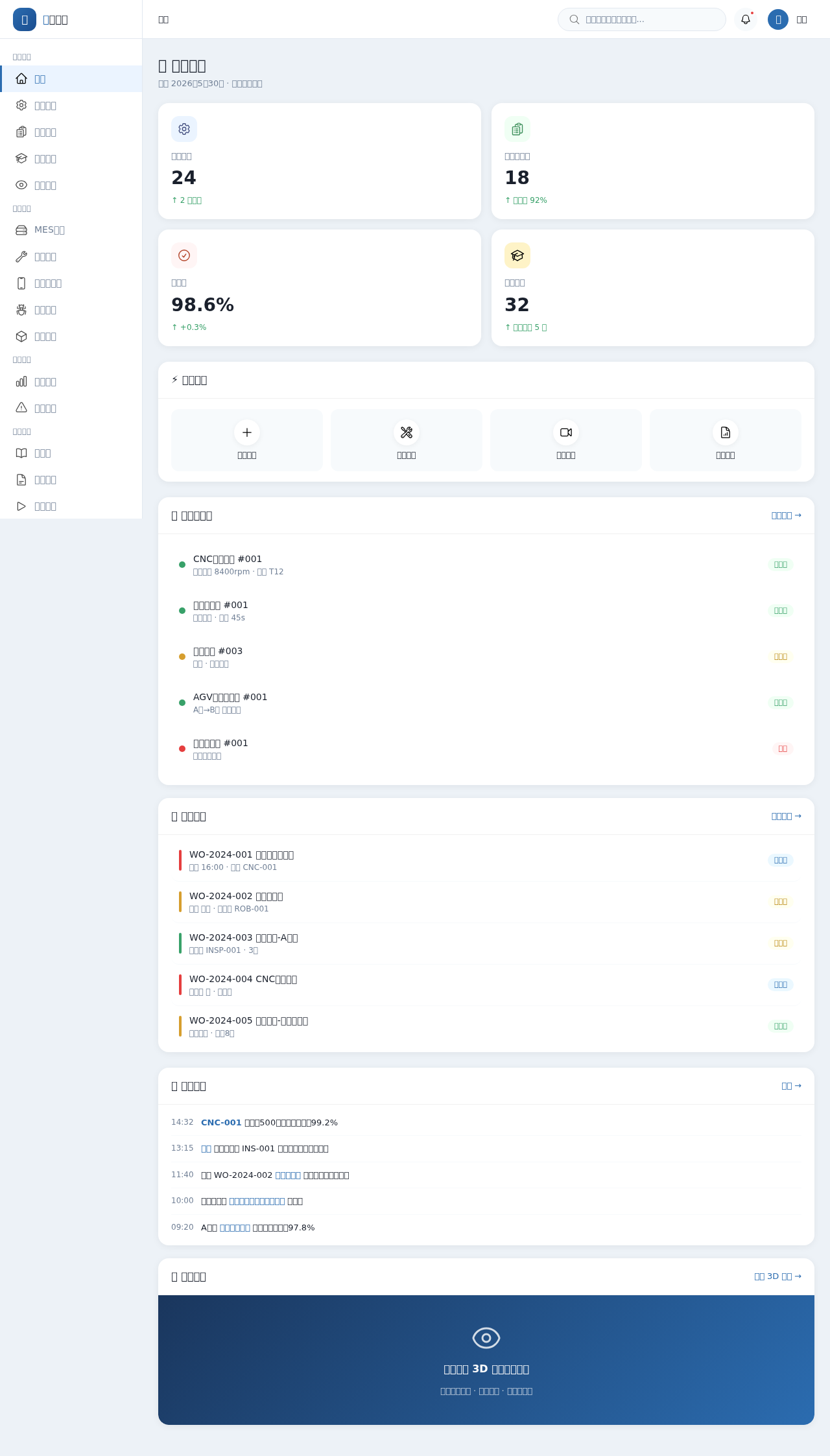Click the red status badge on the last device row
Viewport: 830px width, 1456px height.
[783, 749]
